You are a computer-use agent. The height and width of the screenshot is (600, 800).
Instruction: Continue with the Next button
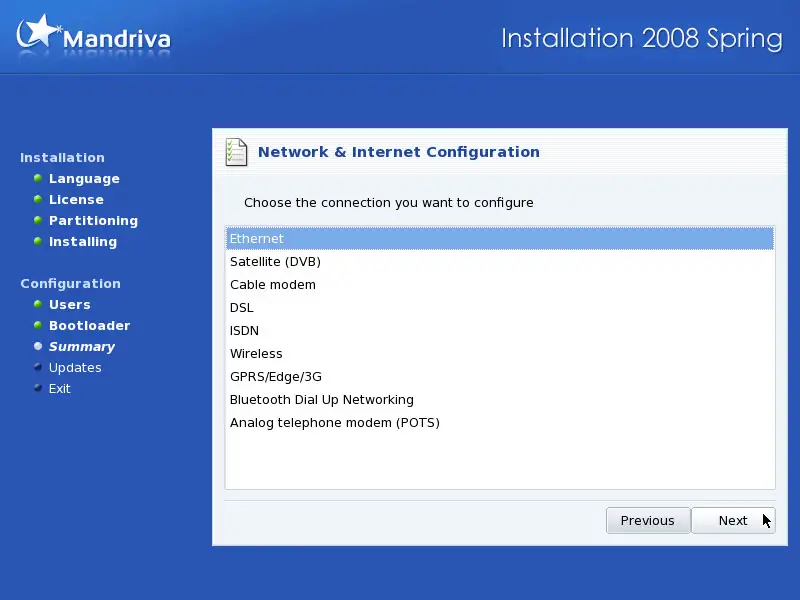tap(733, 520)
